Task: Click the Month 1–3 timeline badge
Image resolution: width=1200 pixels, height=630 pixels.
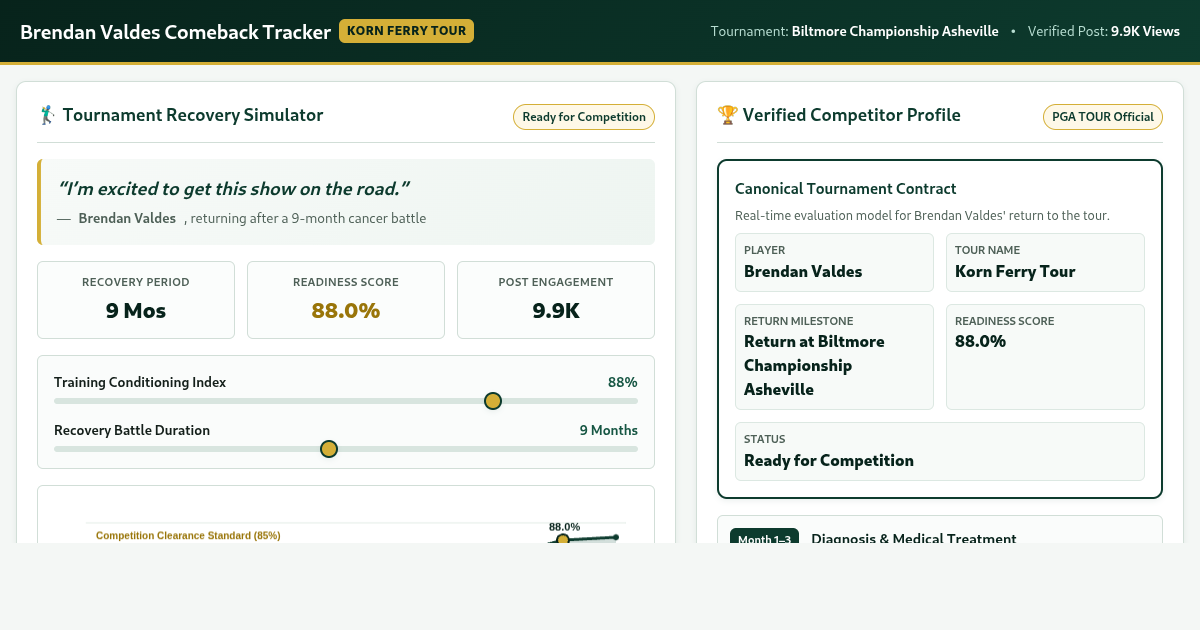Action: pos(764,538)
